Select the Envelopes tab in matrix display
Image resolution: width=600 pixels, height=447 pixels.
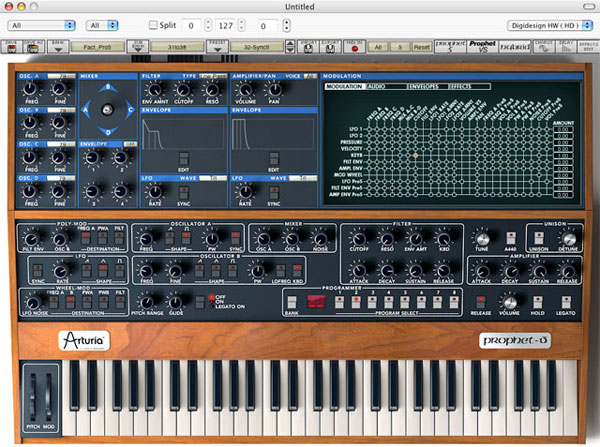[427, 86]
